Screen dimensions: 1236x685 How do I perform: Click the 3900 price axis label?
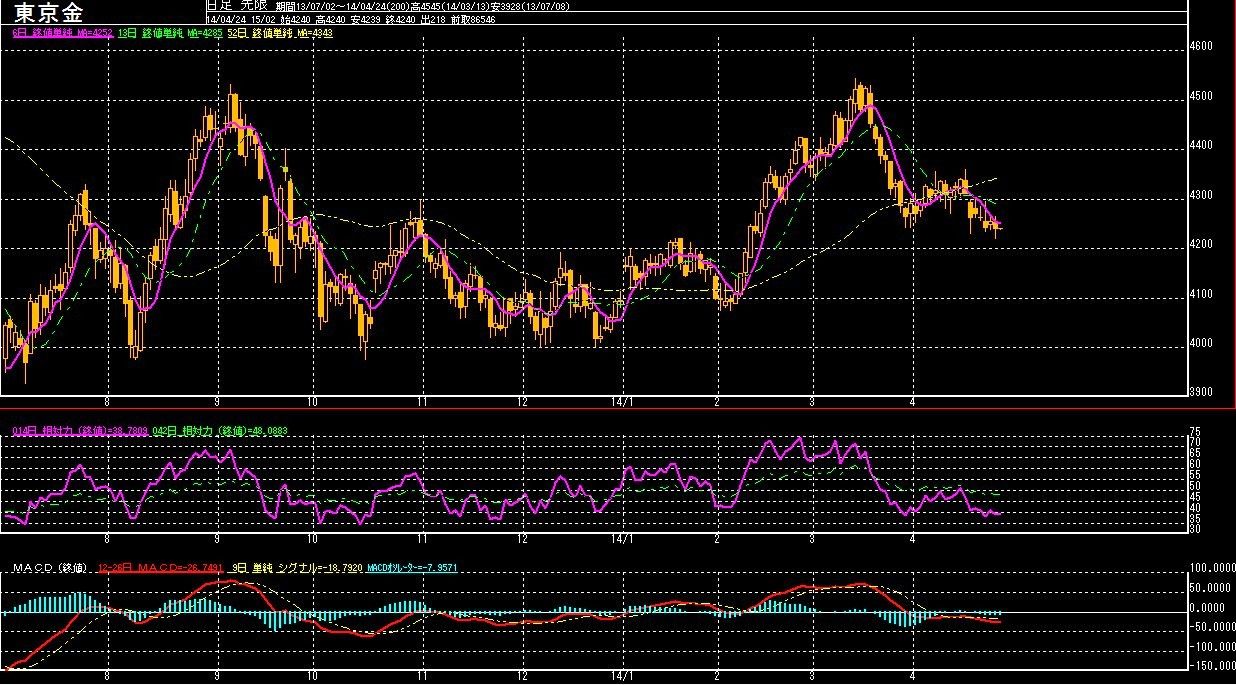click(1201, 392)
